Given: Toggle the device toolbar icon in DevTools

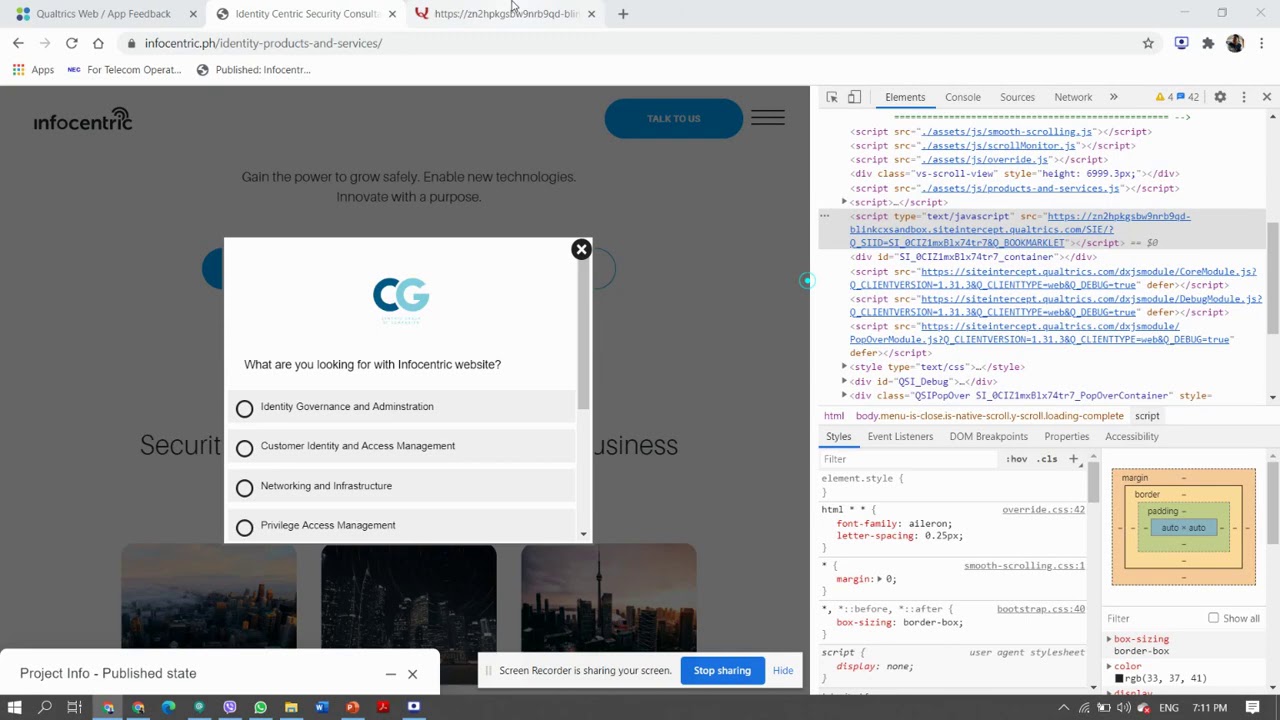Looking at the screenshot, I should click(854, 97).
